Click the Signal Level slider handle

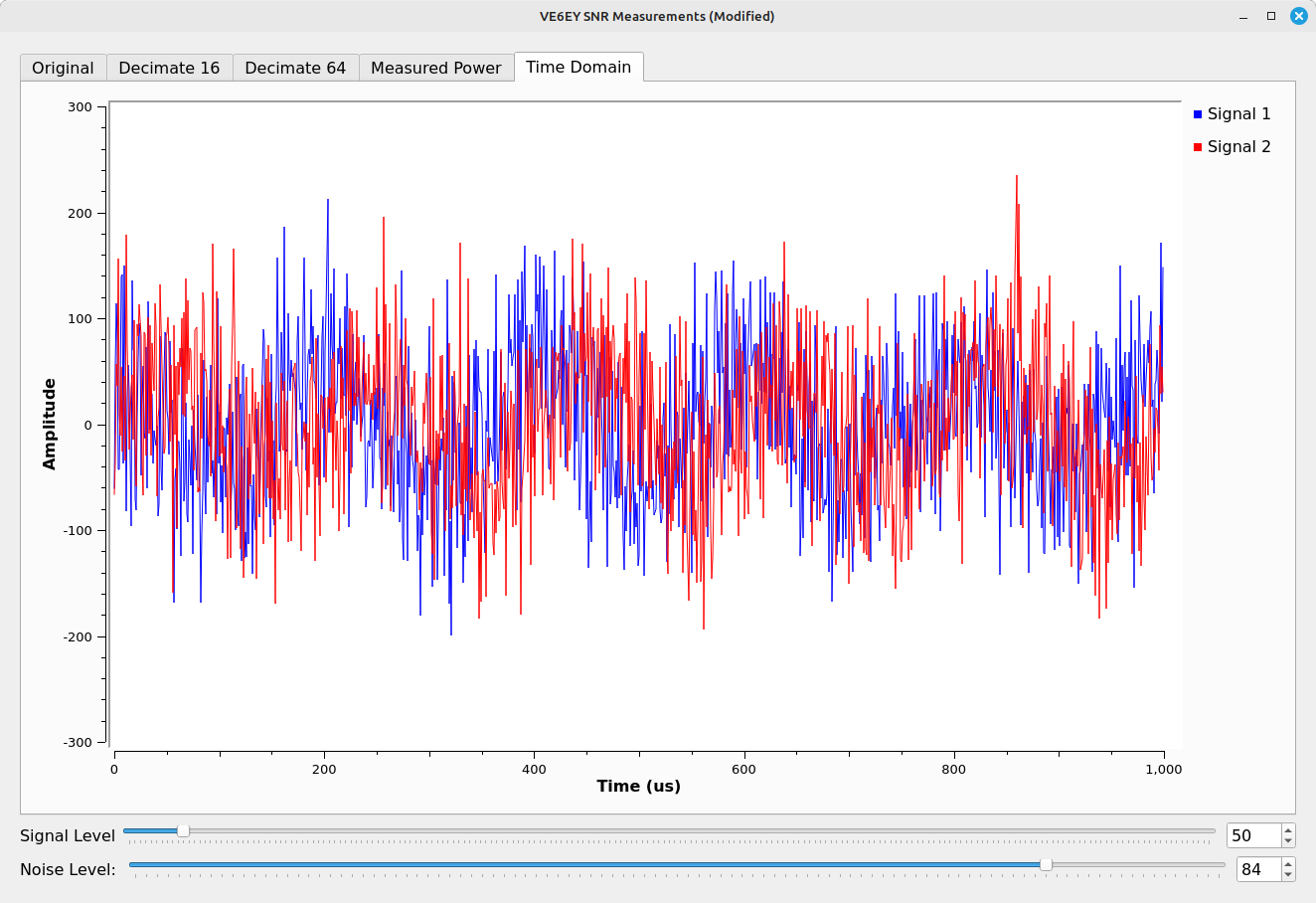[x=183, y=830]
